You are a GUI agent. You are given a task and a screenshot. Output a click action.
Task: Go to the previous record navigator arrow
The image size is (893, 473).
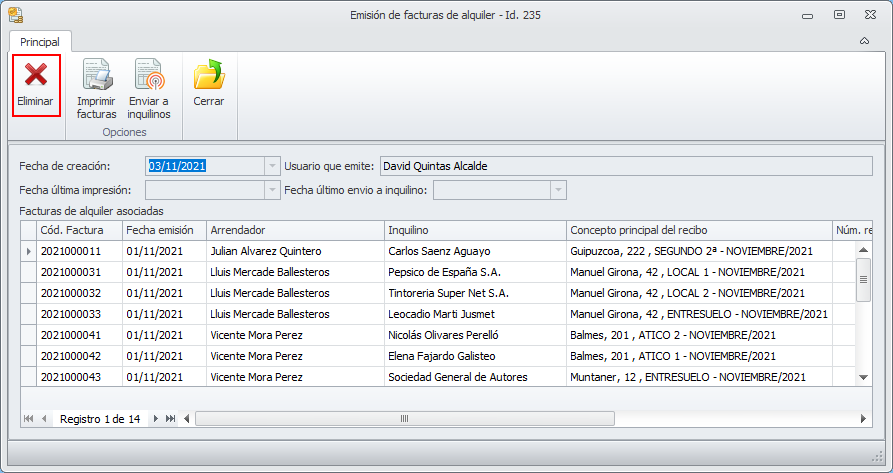[x=44, y=418]
